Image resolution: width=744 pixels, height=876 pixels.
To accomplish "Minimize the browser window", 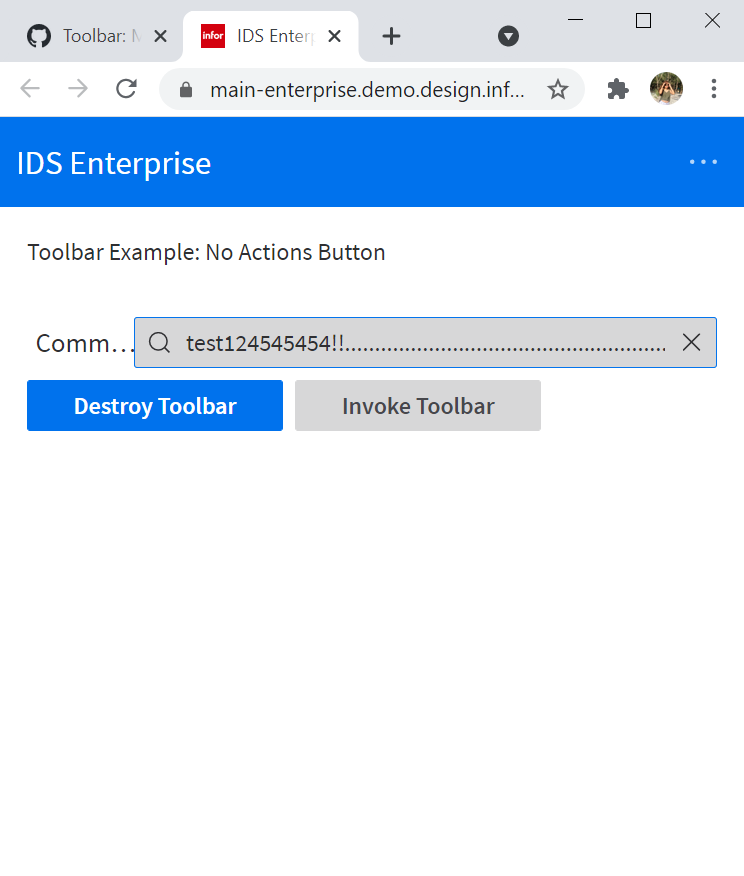I will click(575, 20).
